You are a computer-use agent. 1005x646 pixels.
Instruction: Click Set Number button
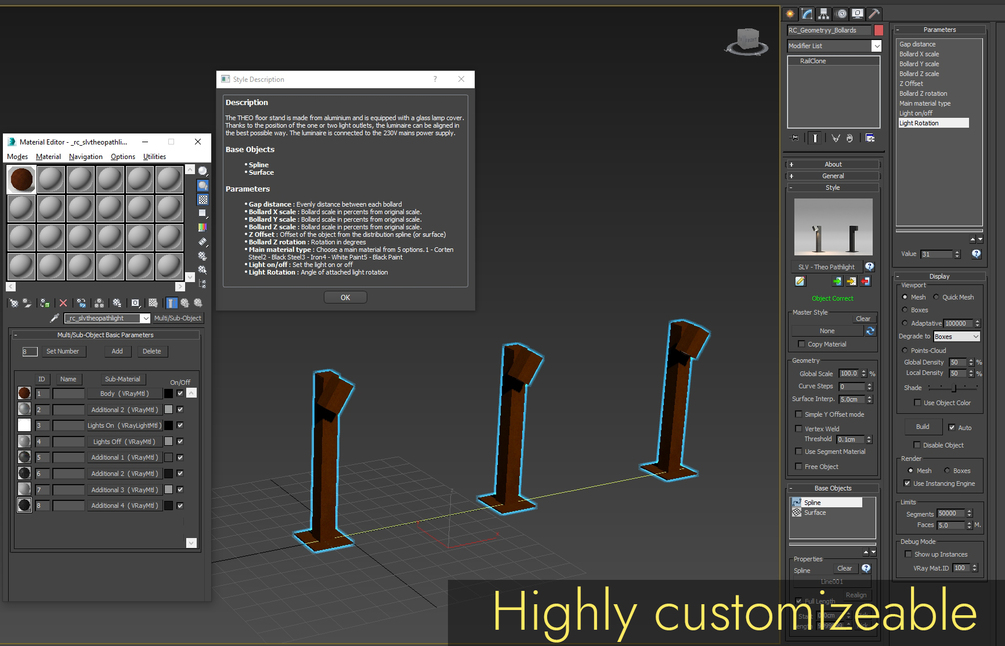pos(62,351)
